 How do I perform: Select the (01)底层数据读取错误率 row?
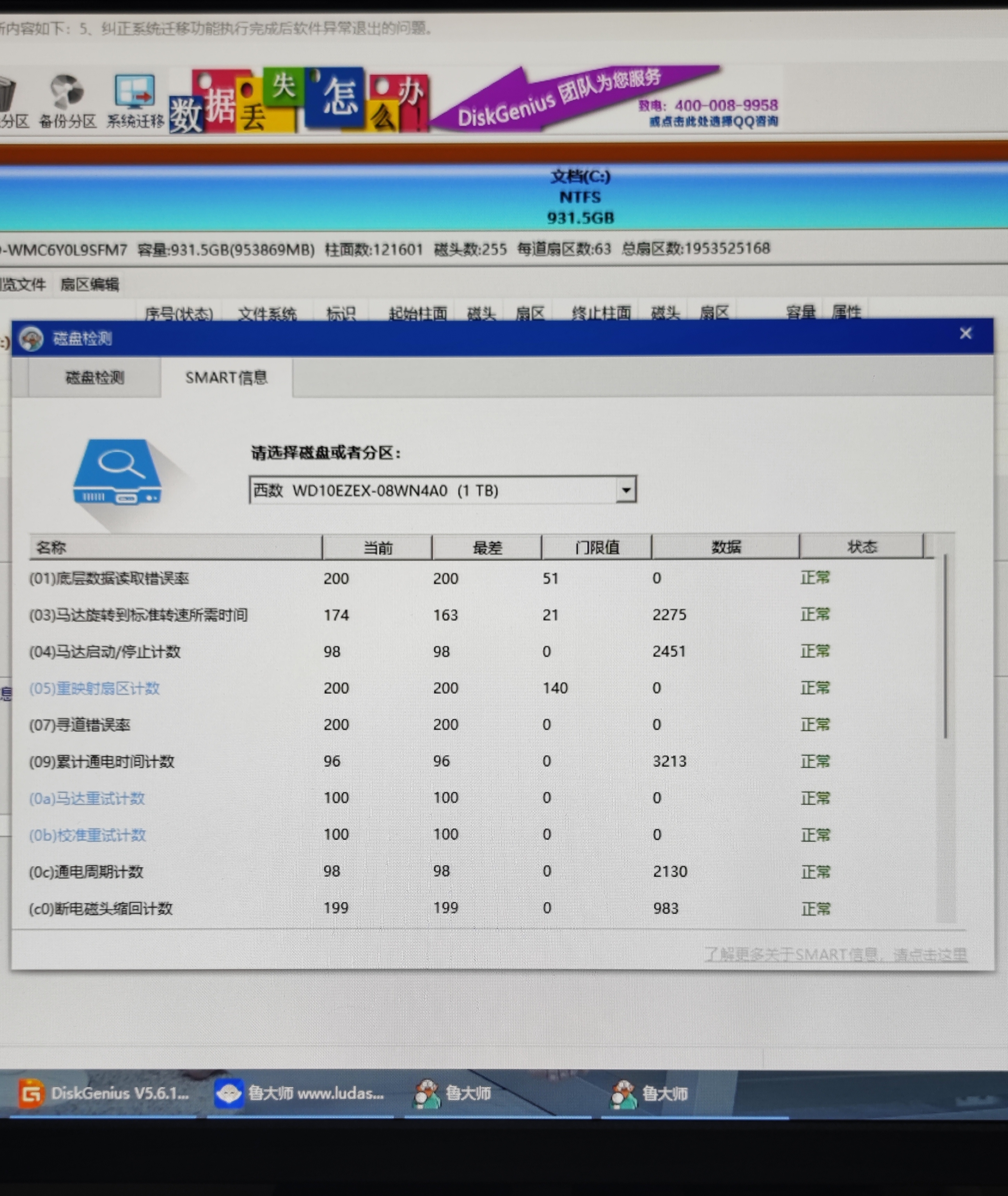(x=482, y=578)
